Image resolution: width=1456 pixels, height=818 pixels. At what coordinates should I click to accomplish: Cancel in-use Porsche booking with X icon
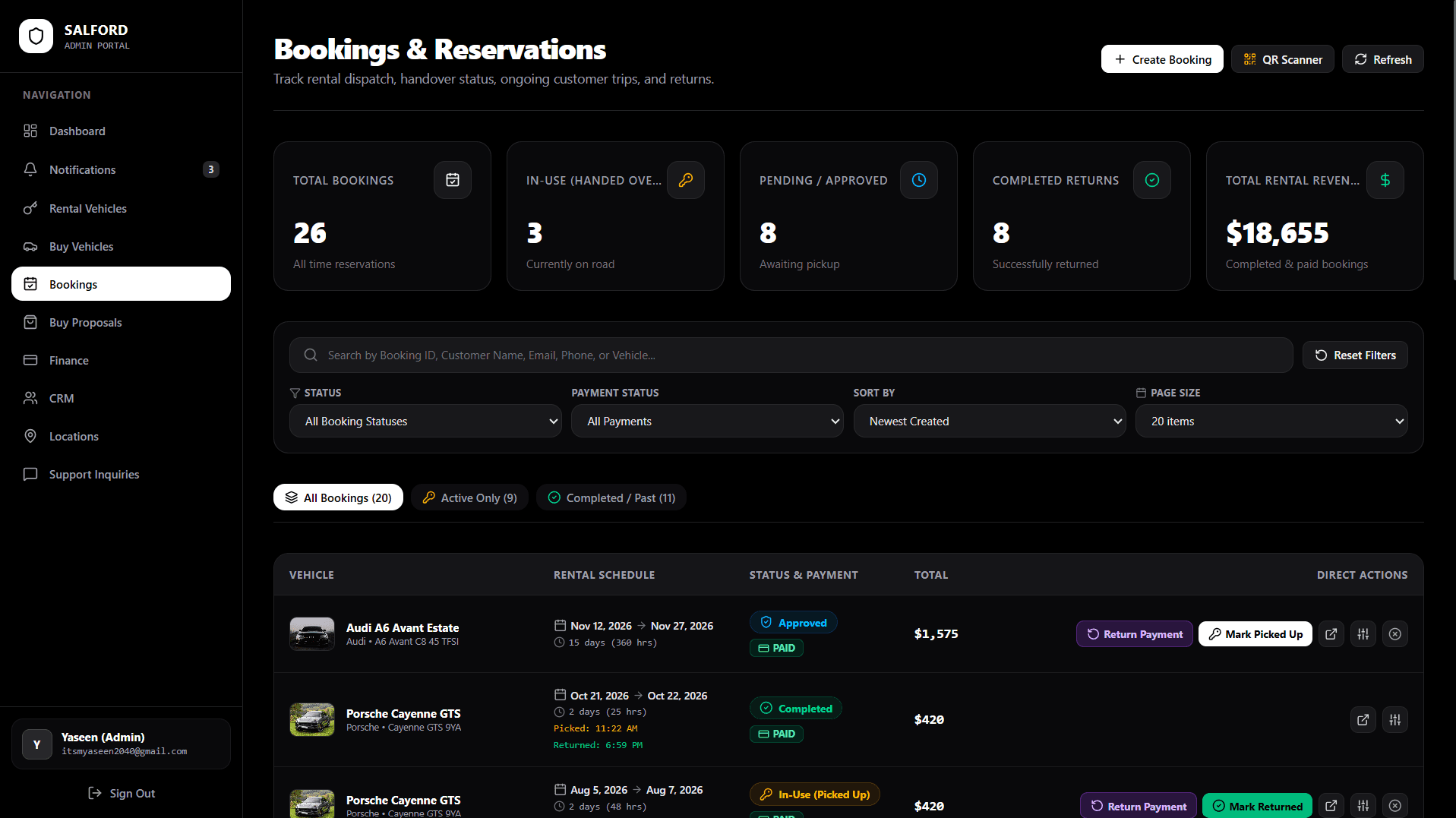(x=1395, y=806)
